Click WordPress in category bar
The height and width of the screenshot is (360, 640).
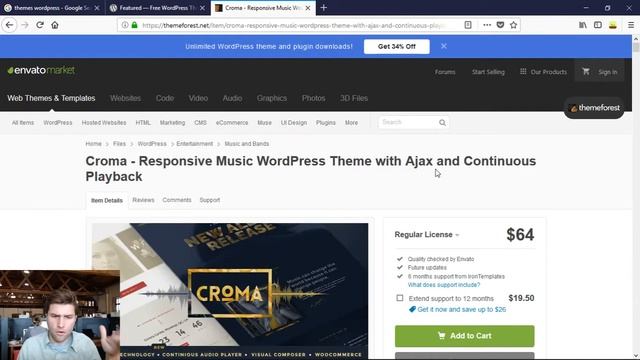(x=58, y=122)
